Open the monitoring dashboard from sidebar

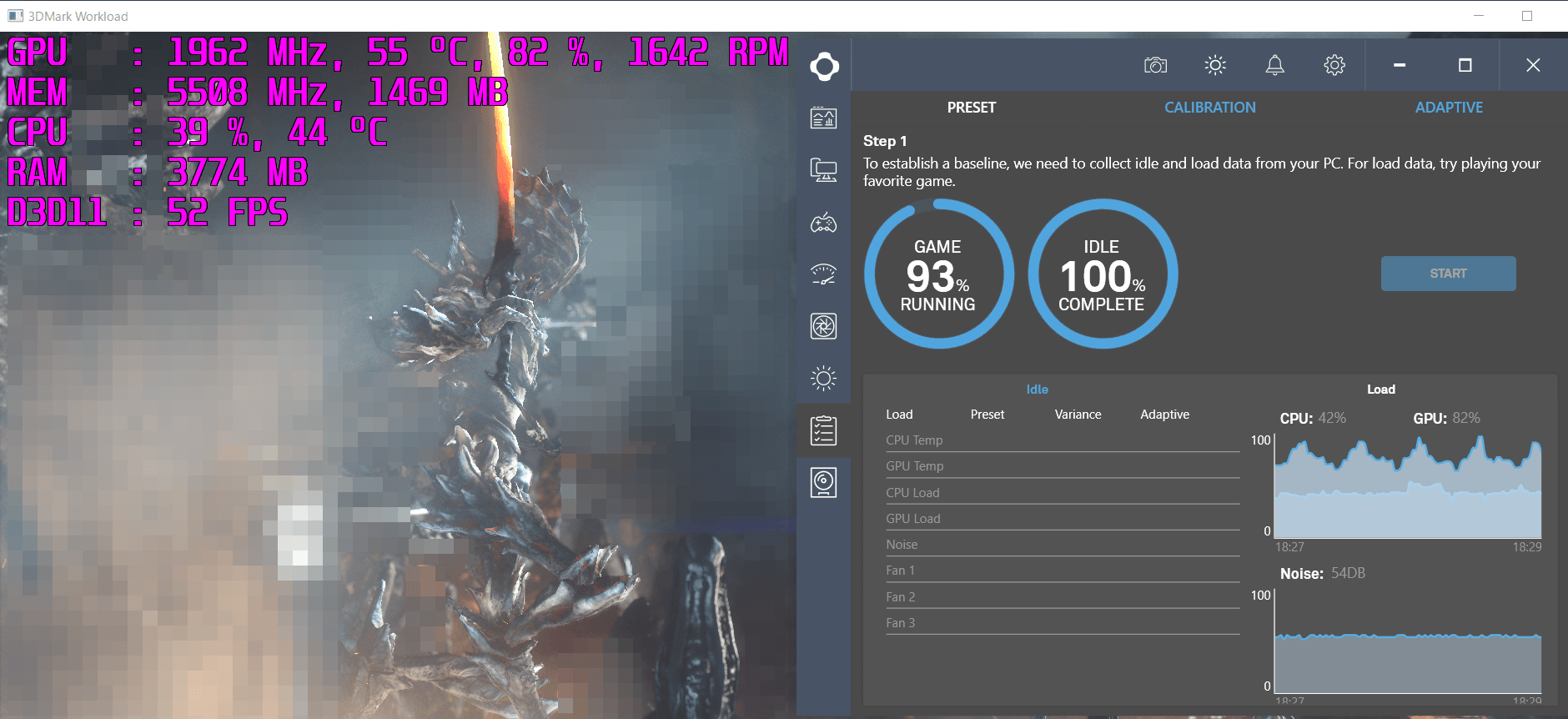click(823, 118)
